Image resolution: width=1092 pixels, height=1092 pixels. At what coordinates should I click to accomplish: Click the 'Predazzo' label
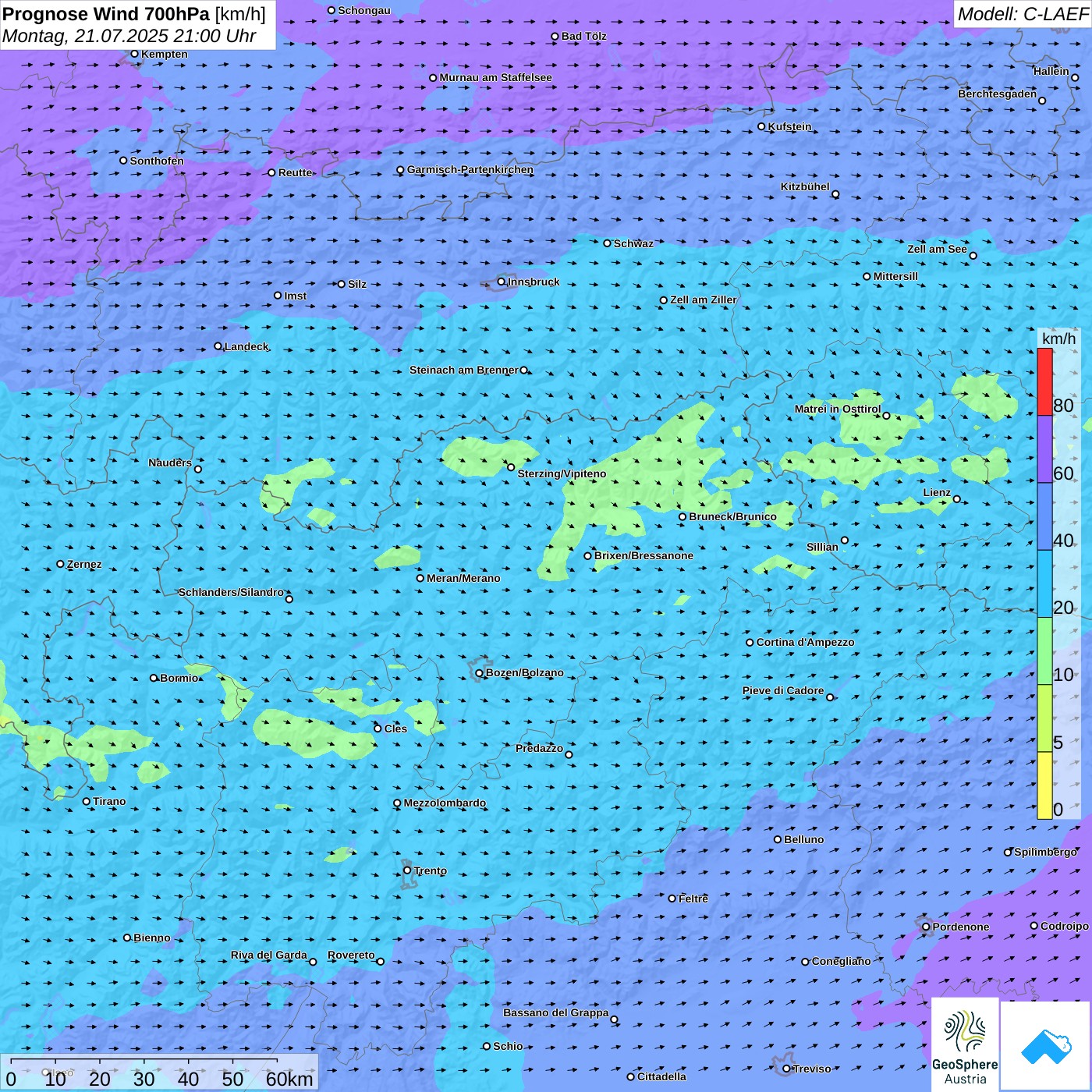pyautogui.click(x=539, y=748)
